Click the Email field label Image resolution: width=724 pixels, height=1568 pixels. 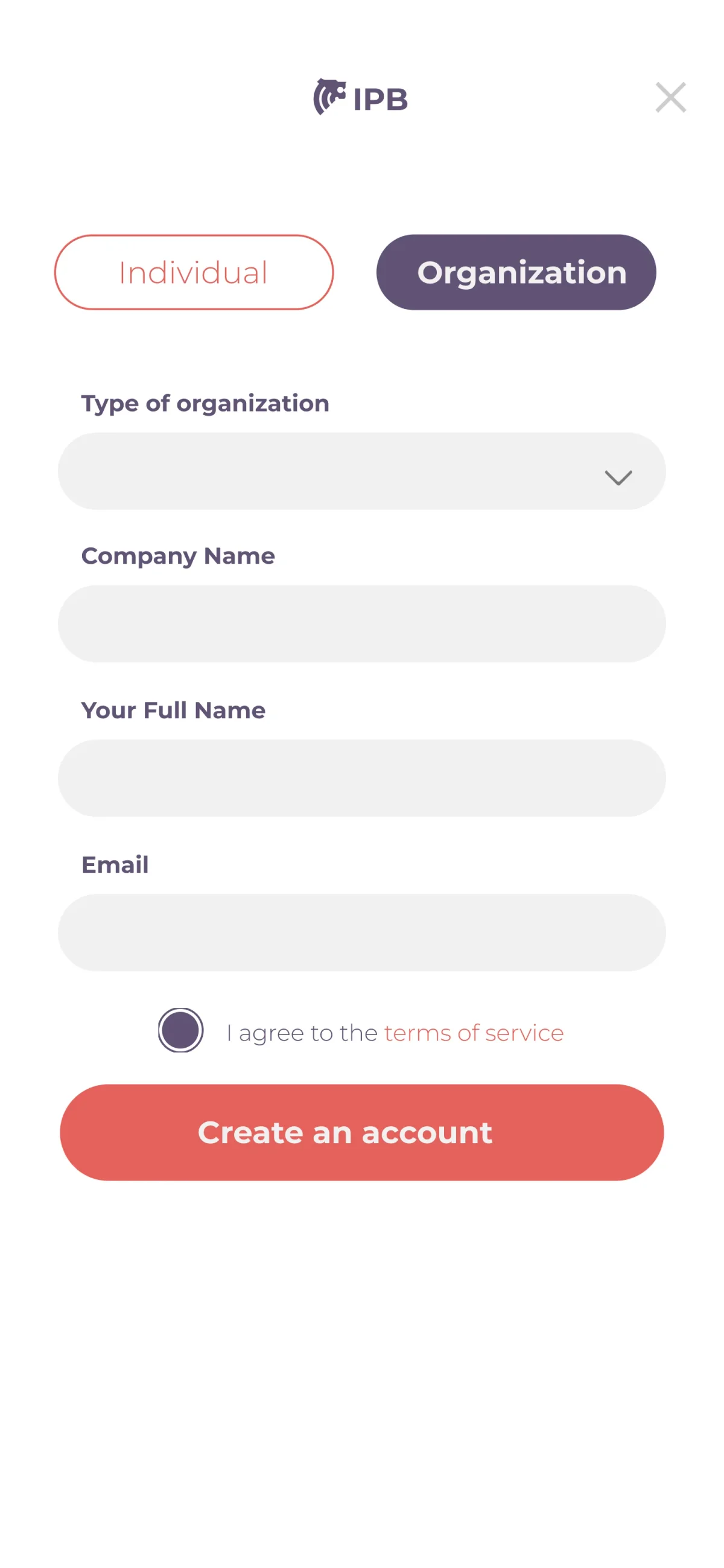(x=115, y=865)
